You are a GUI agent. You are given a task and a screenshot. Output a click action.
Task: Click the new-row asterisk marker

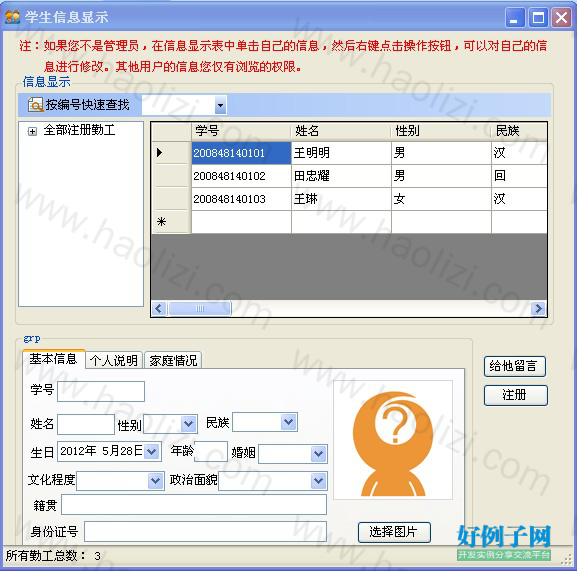(161, 222)
